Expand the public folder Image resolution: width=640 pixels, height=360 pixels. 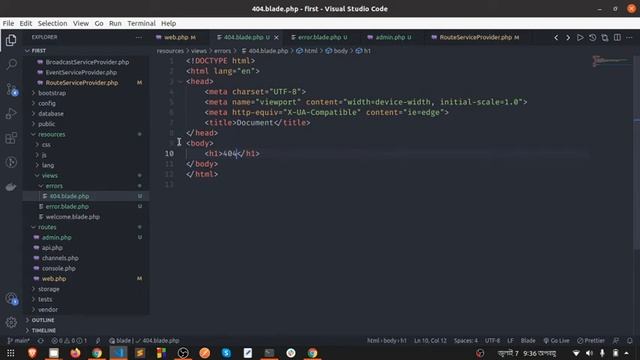click(46, 124)
